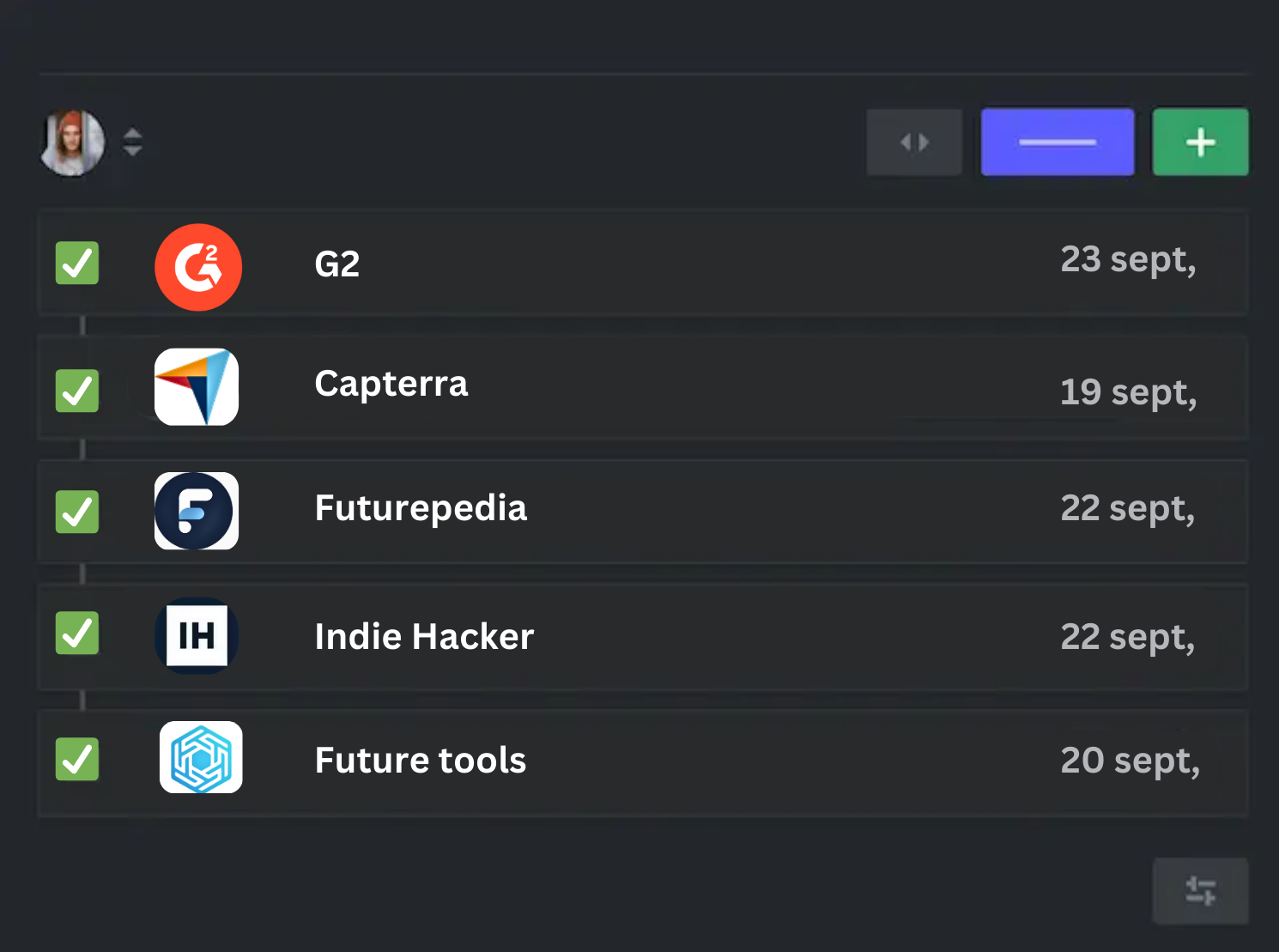The height and width of the screenshot is (952, 1279).
Task: Open the sliders filter settings icon
Action: [x=1200, y=890]
